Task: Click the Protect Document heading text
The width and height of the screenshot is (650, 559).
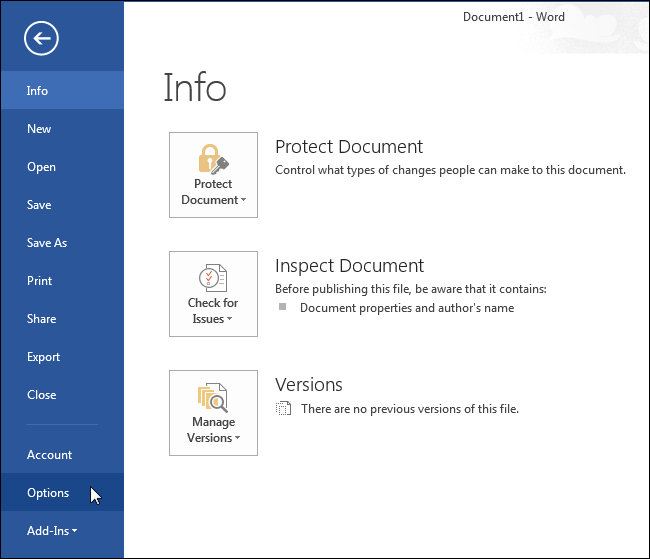Action: 349,147
